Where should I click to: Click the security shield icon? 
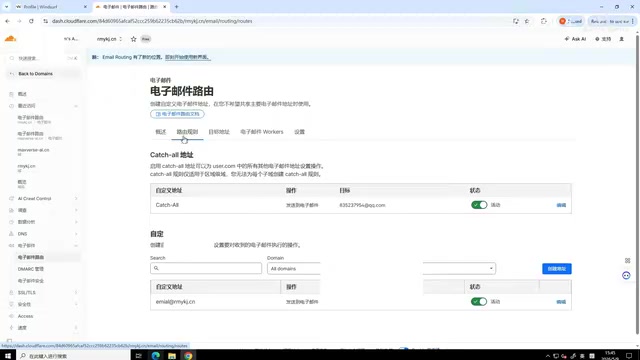pyautogui.click(x=11, y=304)
